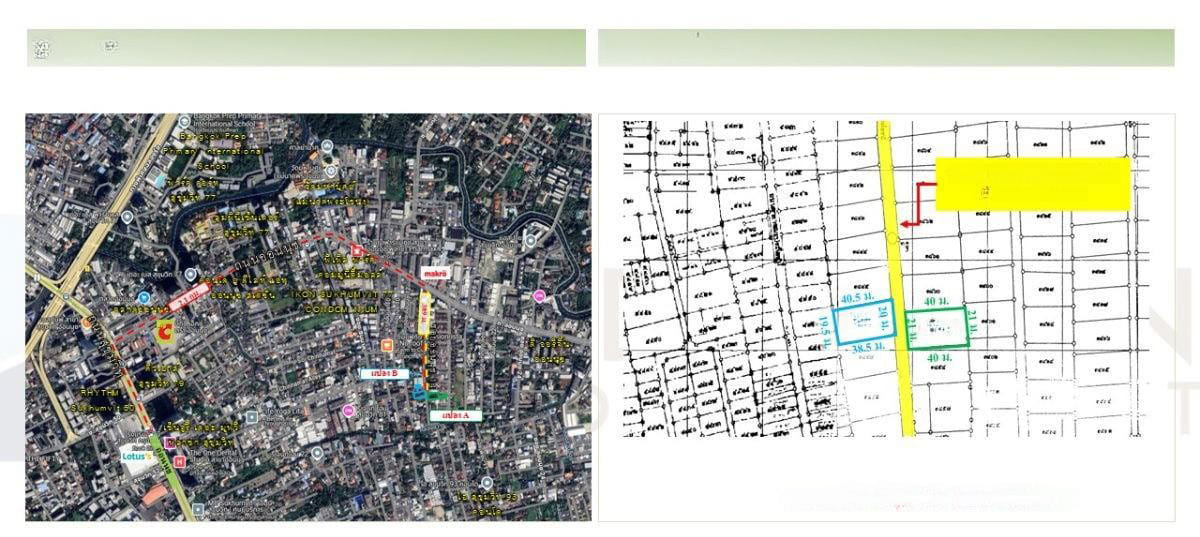The height and width of the screenshot is (537, 1200).
Task: Click the pink H hospital marker
Action: pyautogui.click(x=179, y=461)
